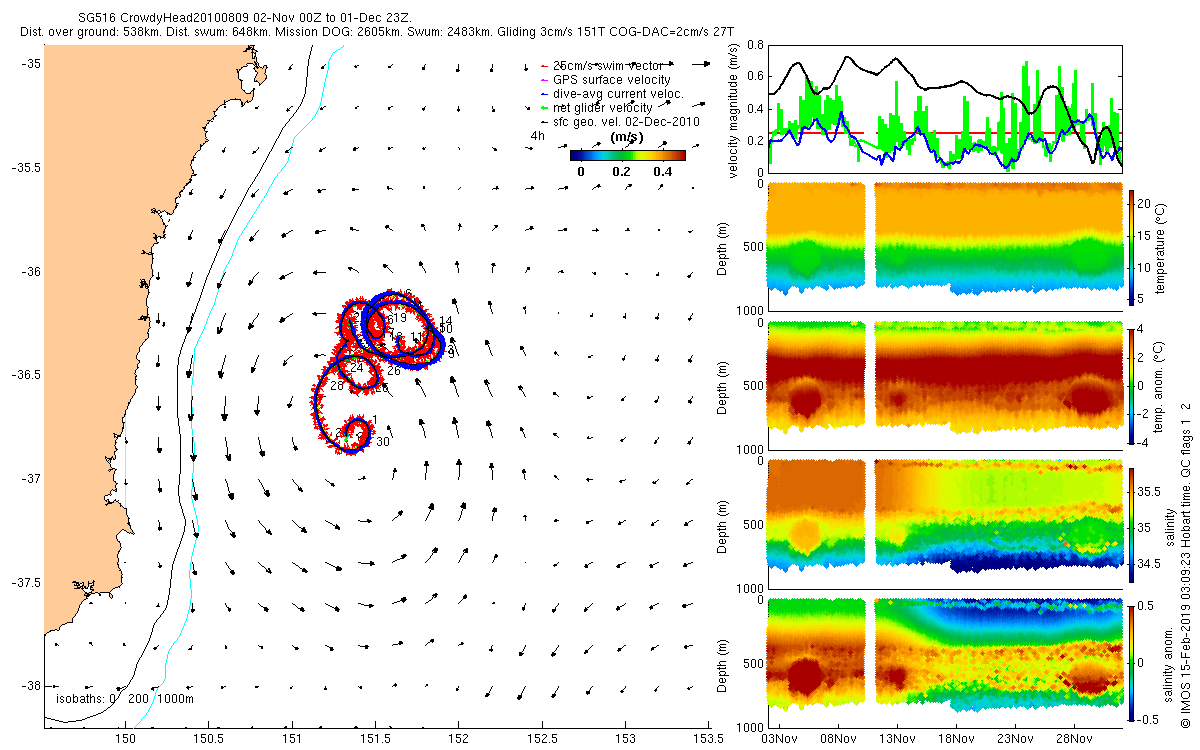The image size is (1200, 750).
Task: Click longitude tick label "153.5"
Action: coord(709,740)
